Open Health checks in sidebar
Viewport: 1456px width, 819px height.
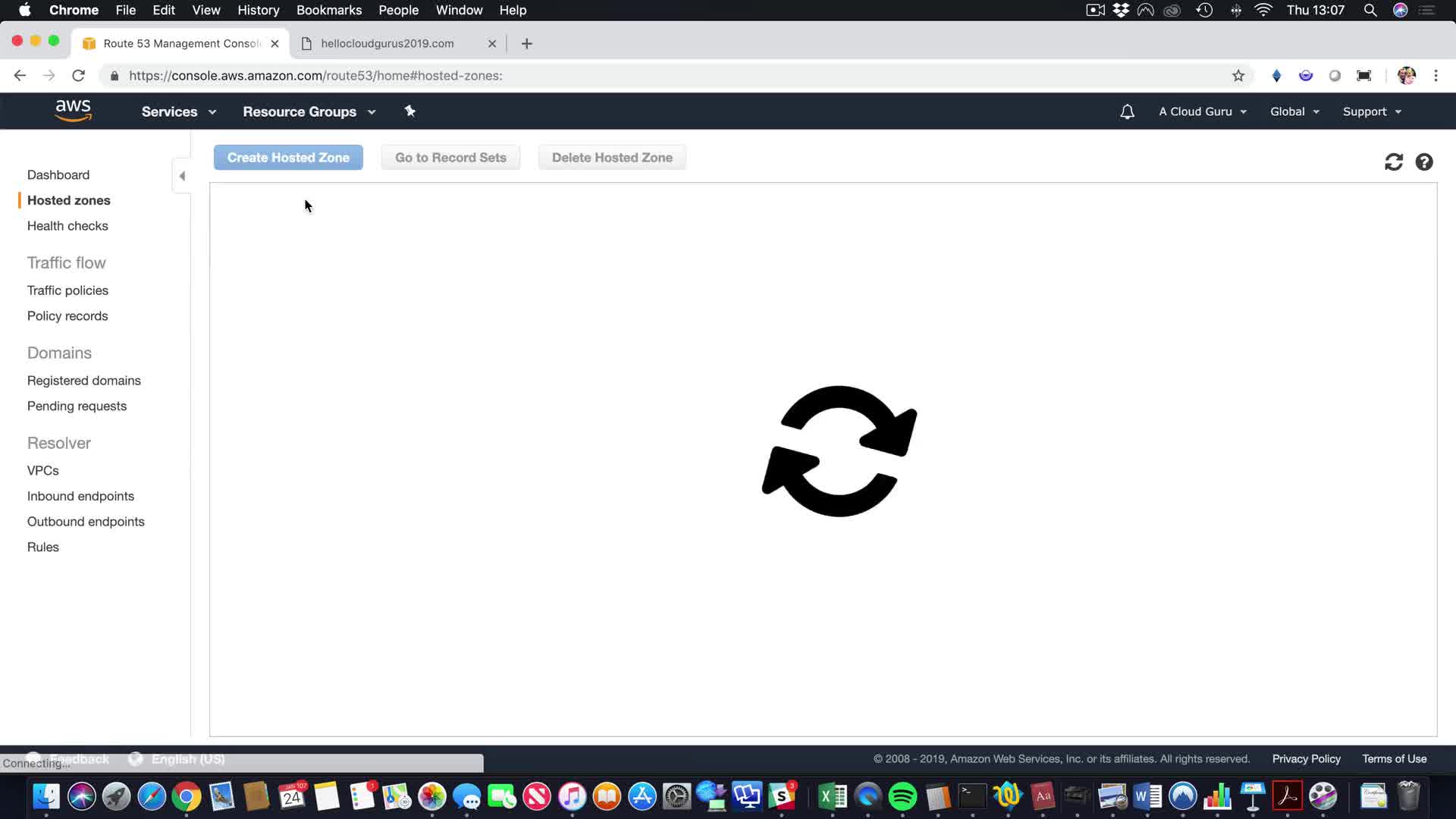tap(67, 226)
